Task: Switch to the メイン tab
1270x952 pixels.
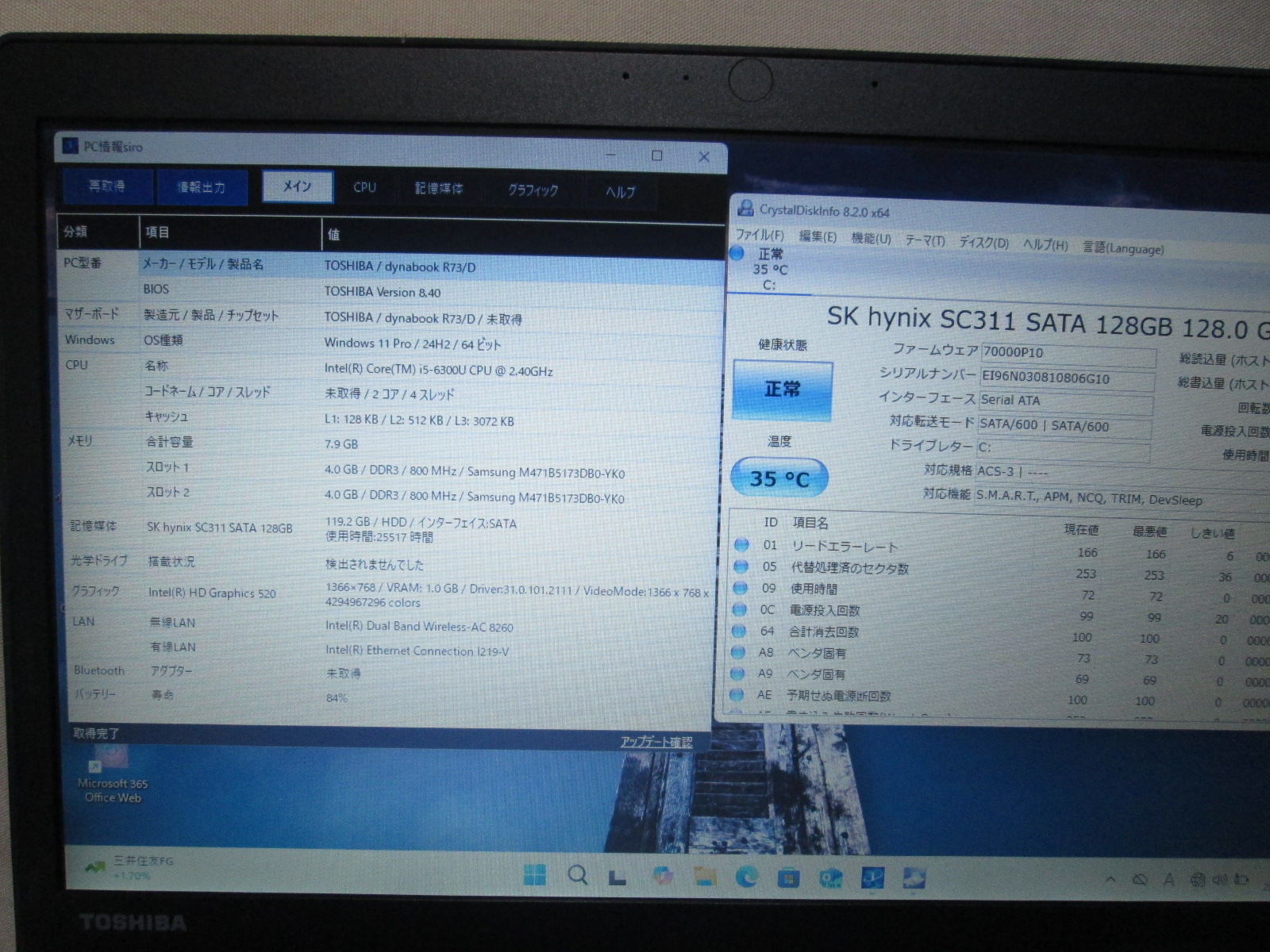Action: 298,187
